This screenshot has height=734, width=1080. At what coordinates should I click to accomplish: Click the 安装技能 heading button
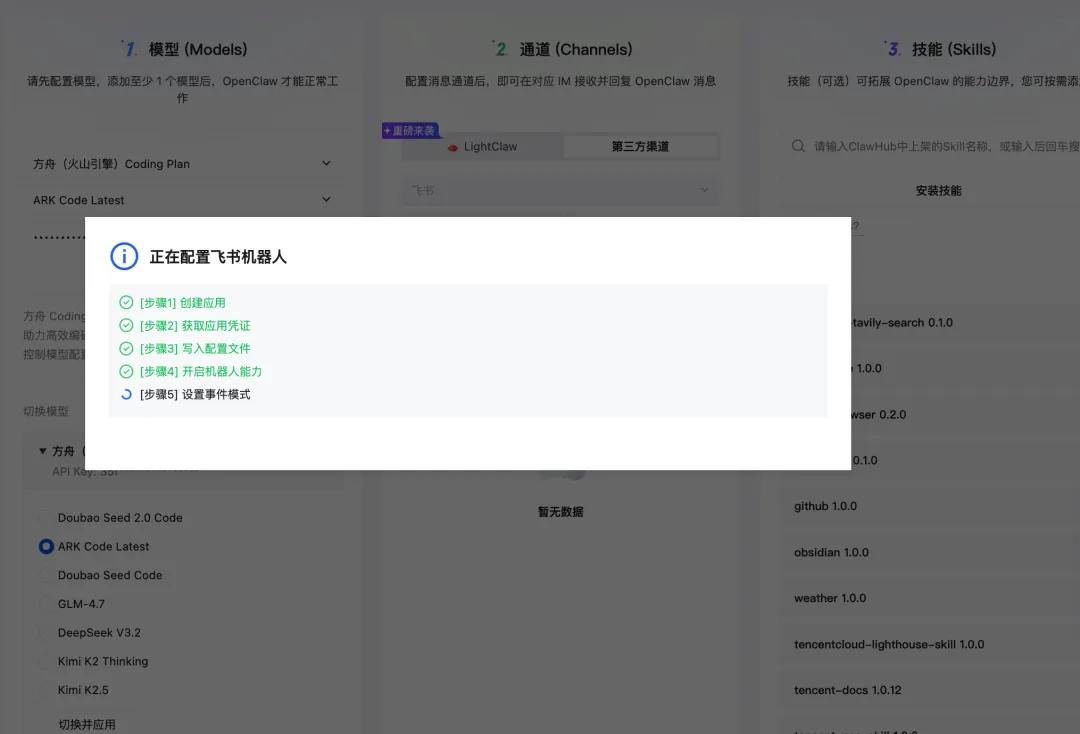click(x=938, y=191)
